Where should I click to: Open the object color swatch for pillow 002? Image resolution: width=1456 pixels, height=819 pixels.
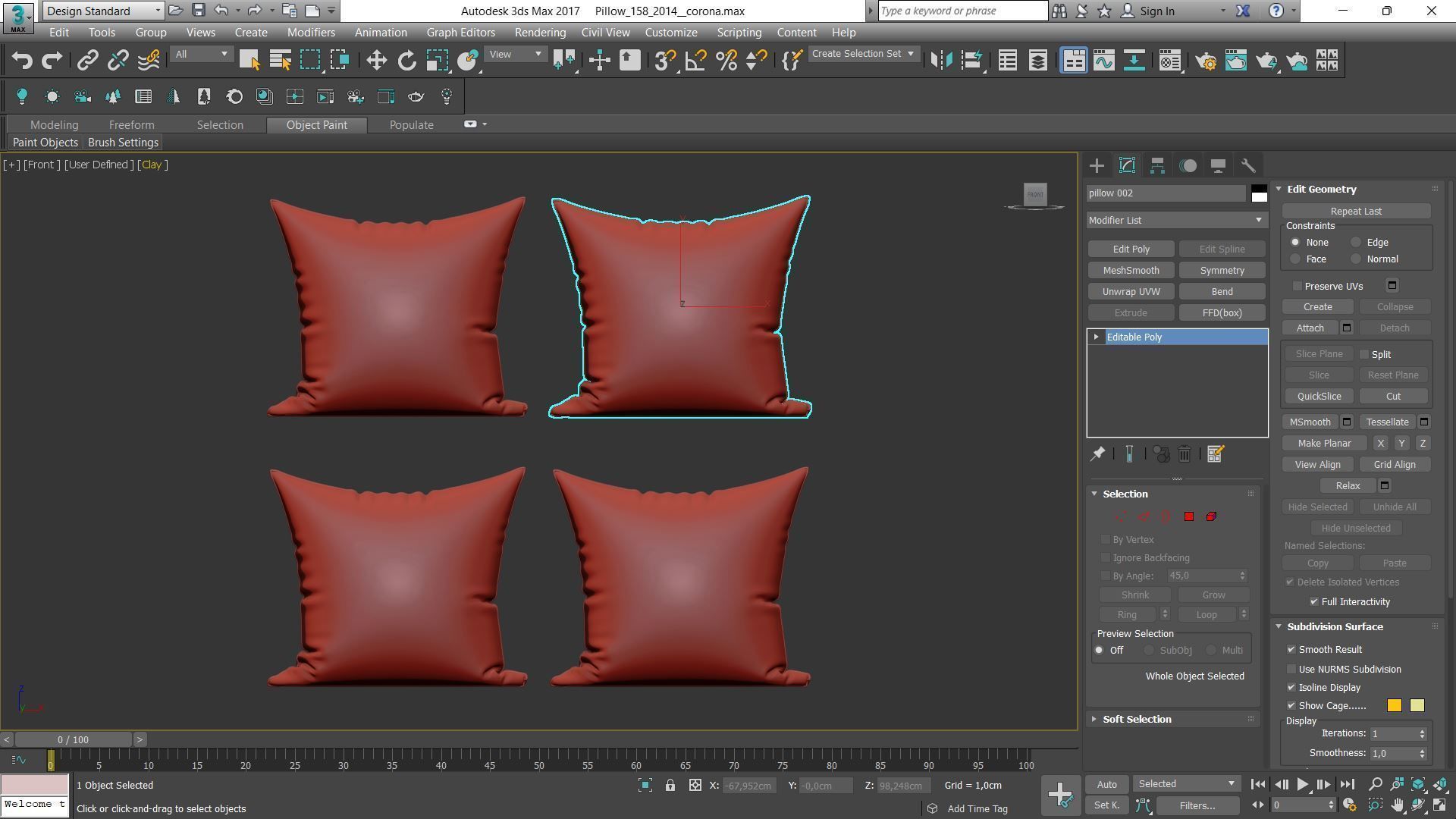coord(1259,193)
